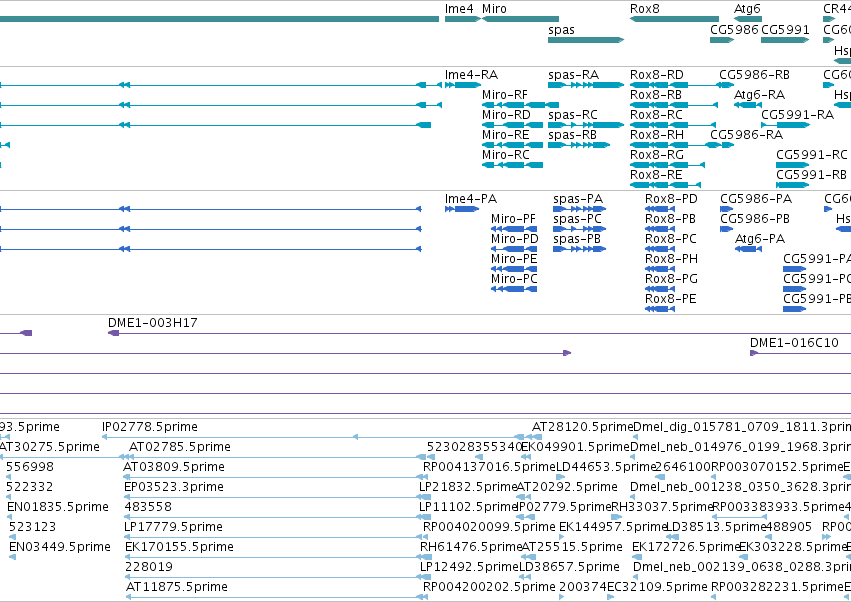The image size is (851, 602).
Task: Select the Ime4-PA protein label
Action: 471,199
